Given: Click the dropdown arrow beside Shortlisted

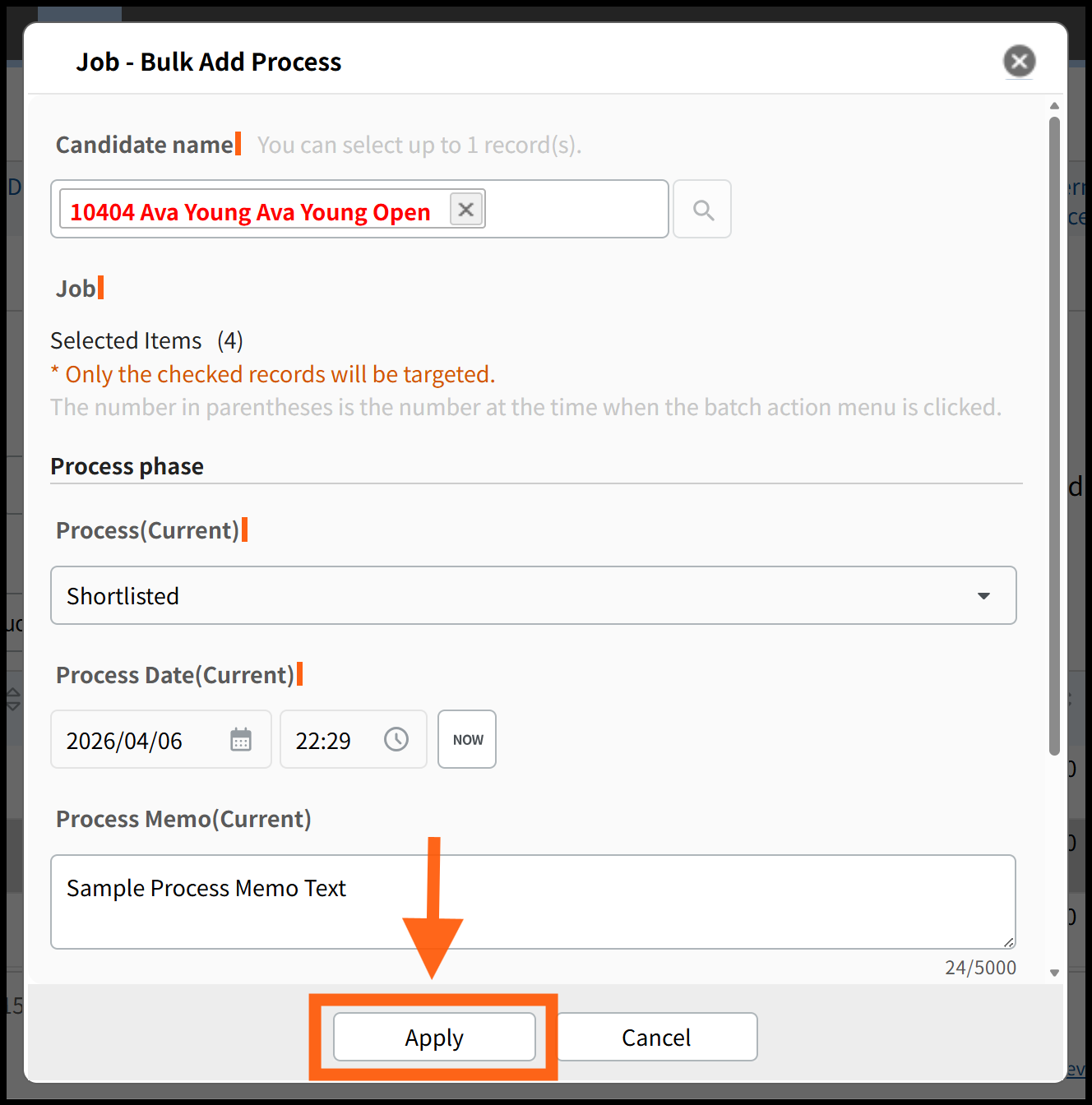Looking at the screenshot, I should tap(983, 595).
